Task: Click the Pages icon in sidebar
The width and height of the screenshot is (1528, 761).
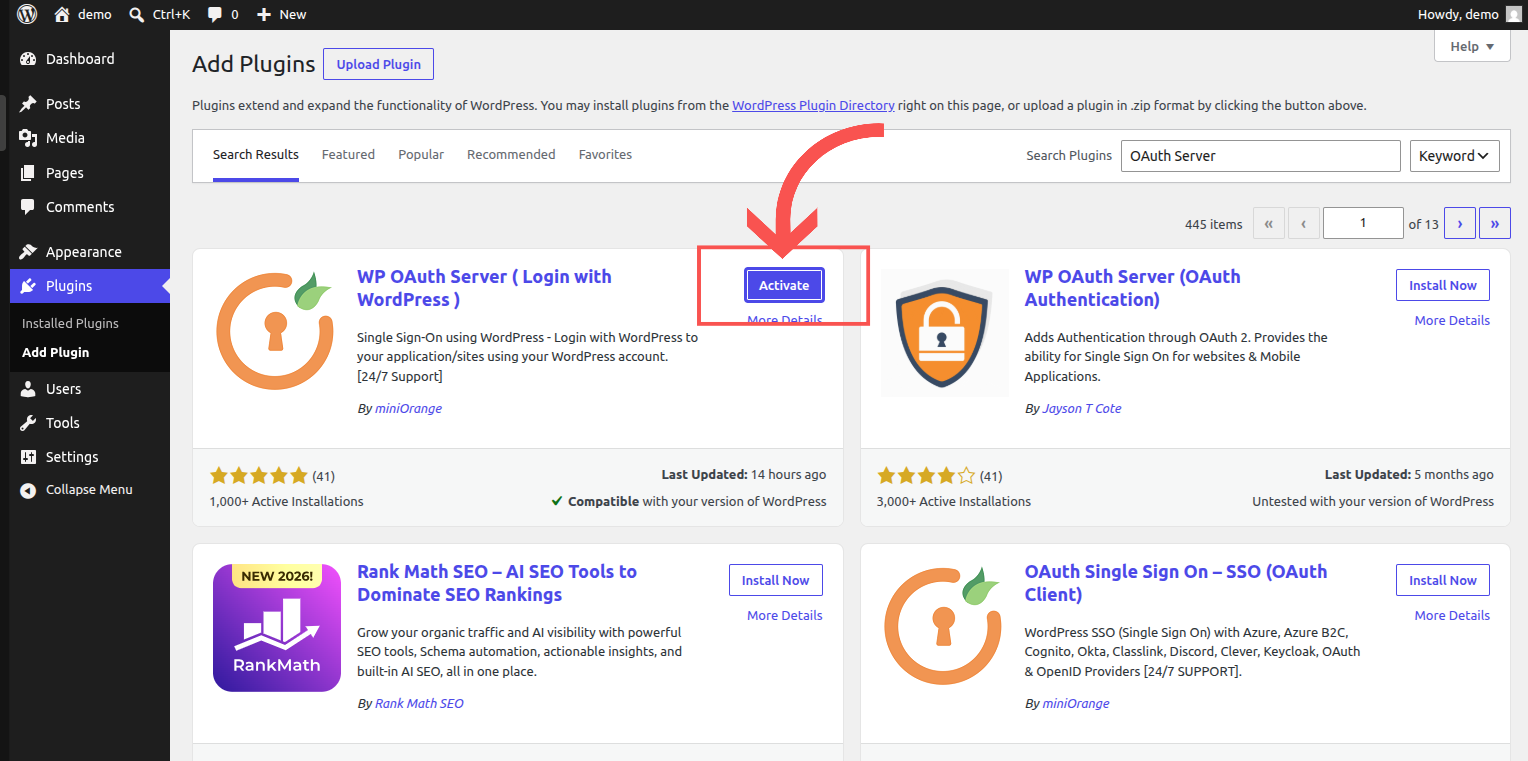Action: (x=28, y=173)
